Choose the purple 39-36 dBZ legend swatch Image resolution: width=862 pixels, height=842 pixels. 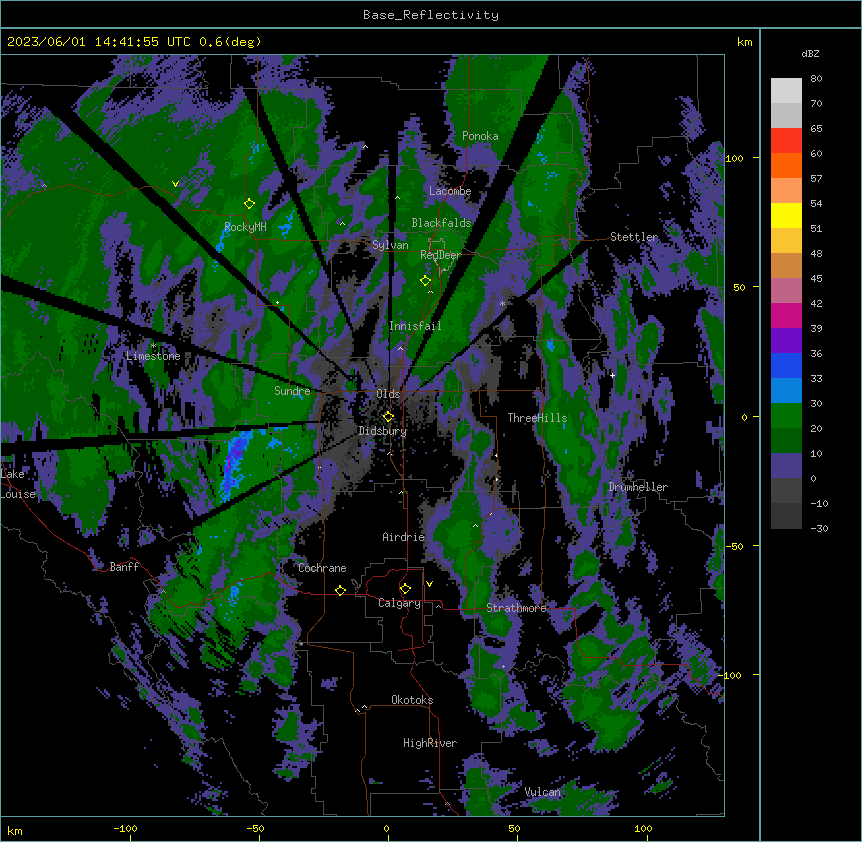click(786, 341)
